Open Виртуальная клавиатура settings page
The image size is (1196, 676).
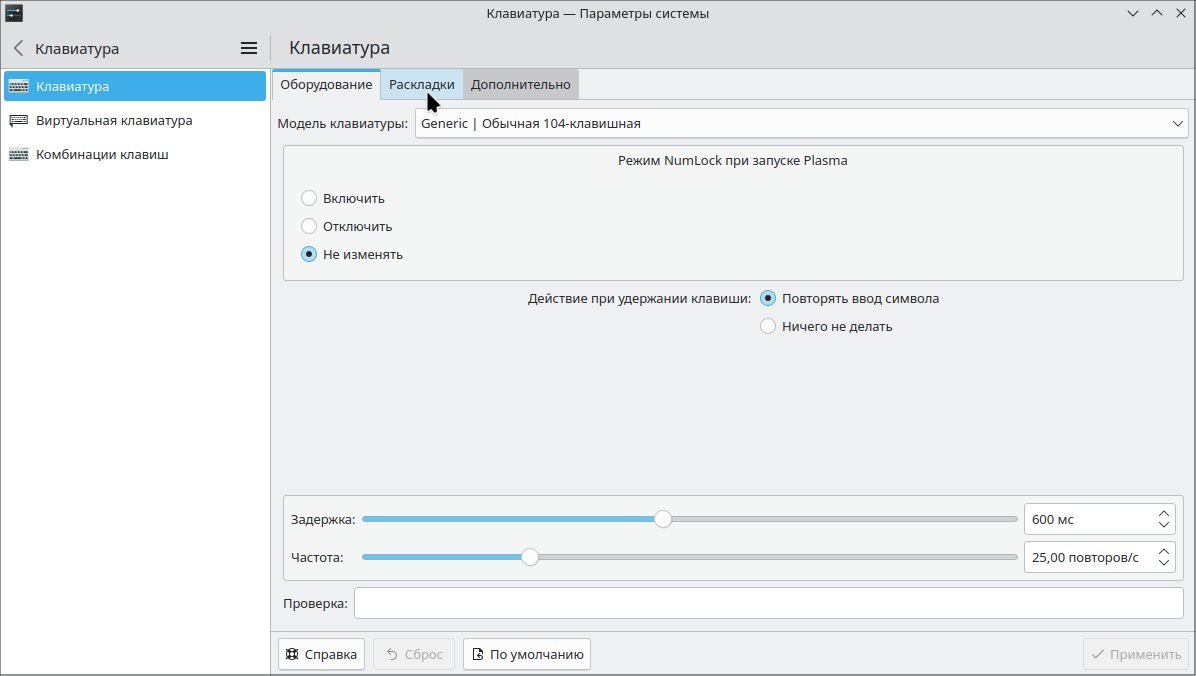click(x=113, y=120)
